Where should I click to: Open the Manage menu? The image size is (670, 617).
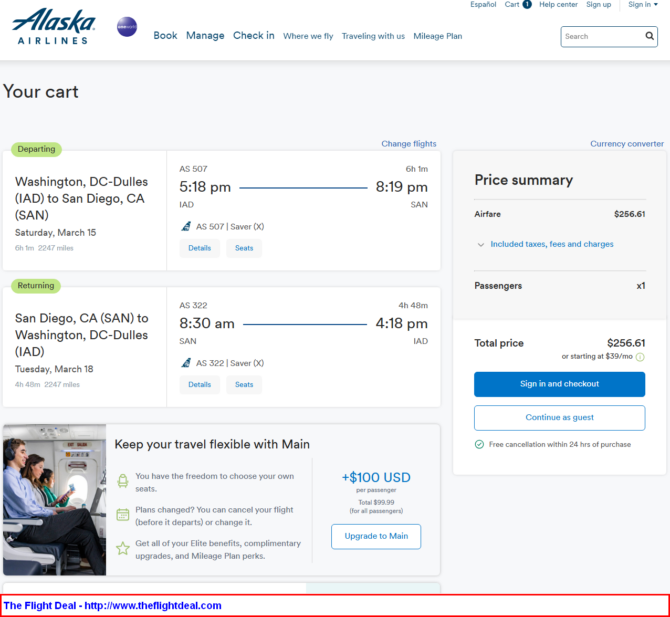205,36
